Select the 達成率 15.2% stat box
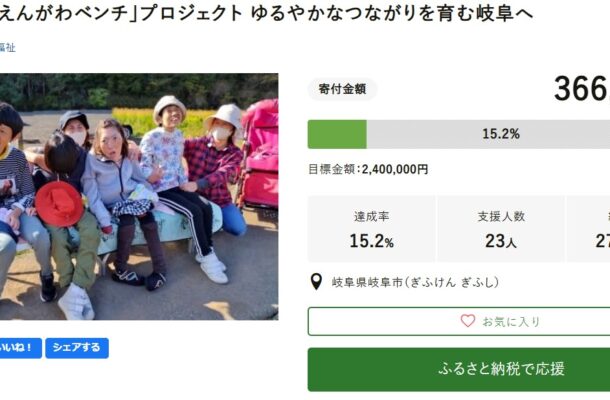Image resolution: width=610 pixels, height=400 pixels. click(x=372, y=229)
